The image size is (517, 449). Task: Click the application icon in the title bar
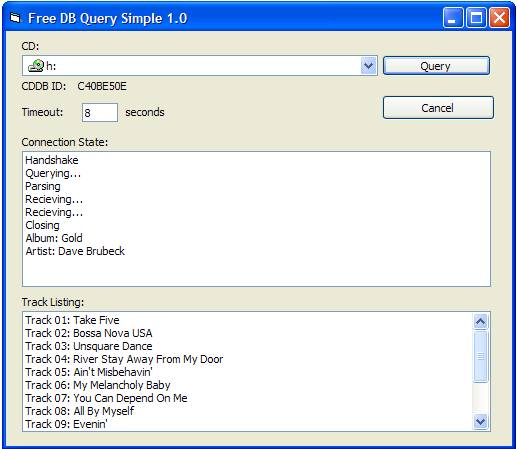tap(15, 18)
